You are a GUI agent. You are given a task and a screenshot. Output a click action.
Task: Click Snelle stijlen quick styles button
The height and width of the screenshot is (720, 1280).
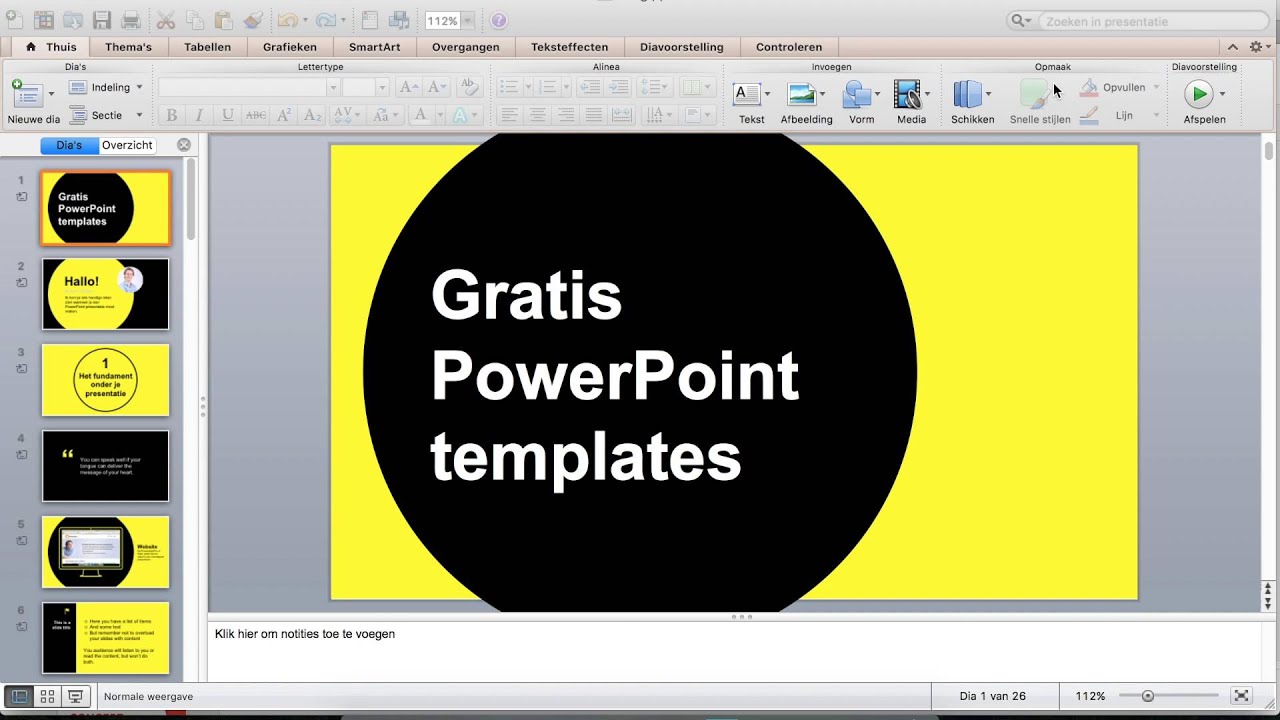[1040, 102]
